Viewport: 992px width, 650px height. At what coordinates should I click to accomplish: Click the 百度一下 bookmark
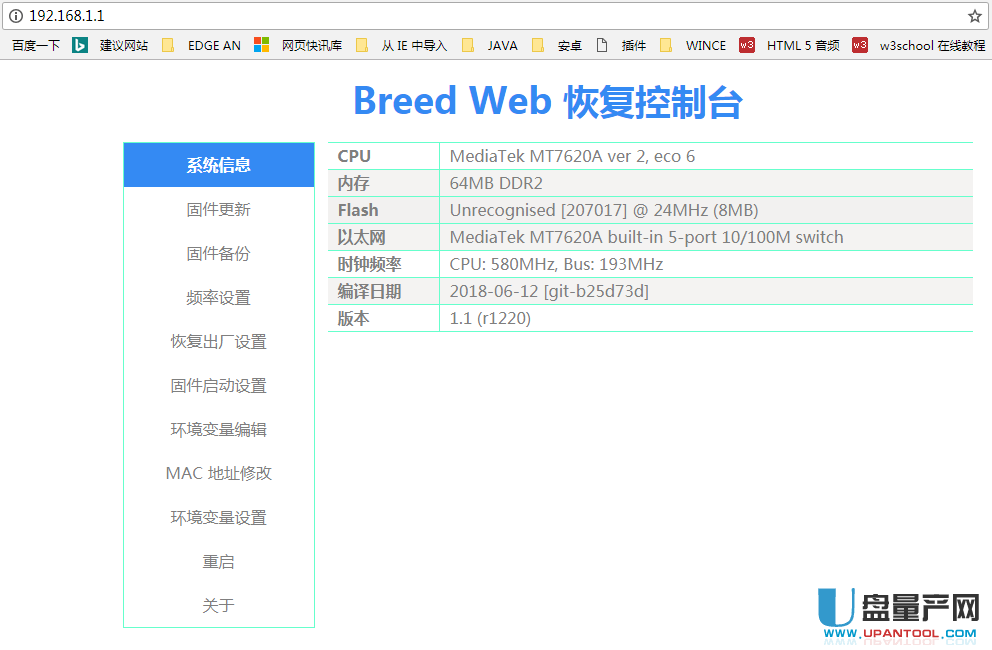(x=36, y=45)
